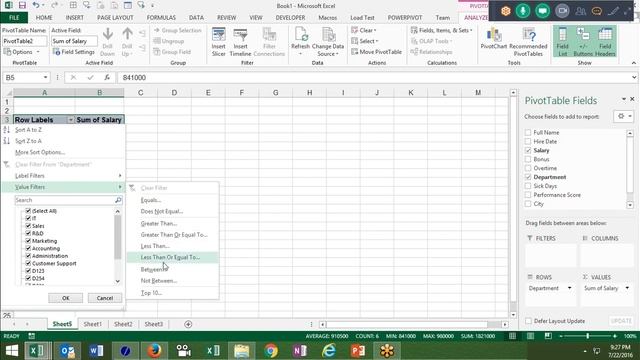Click the Windows Start button

coord(12,351)
